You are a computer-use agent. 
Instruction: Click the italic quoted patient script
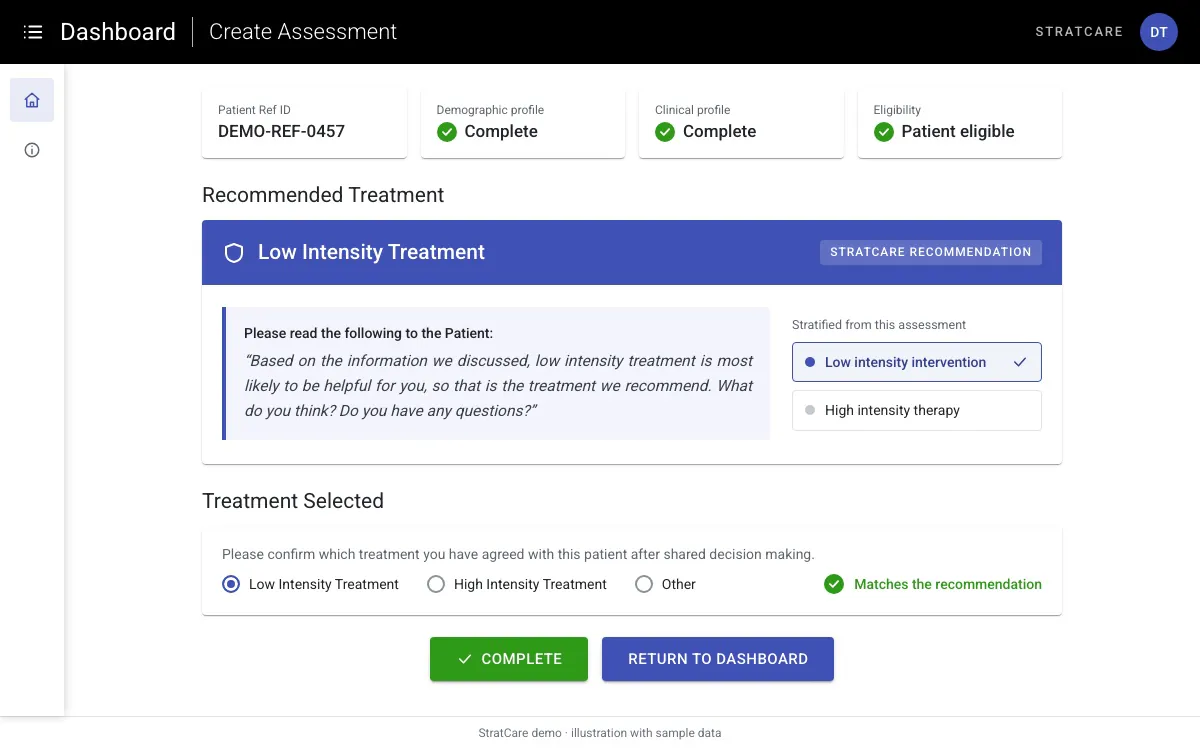click(x=499, y=386)
